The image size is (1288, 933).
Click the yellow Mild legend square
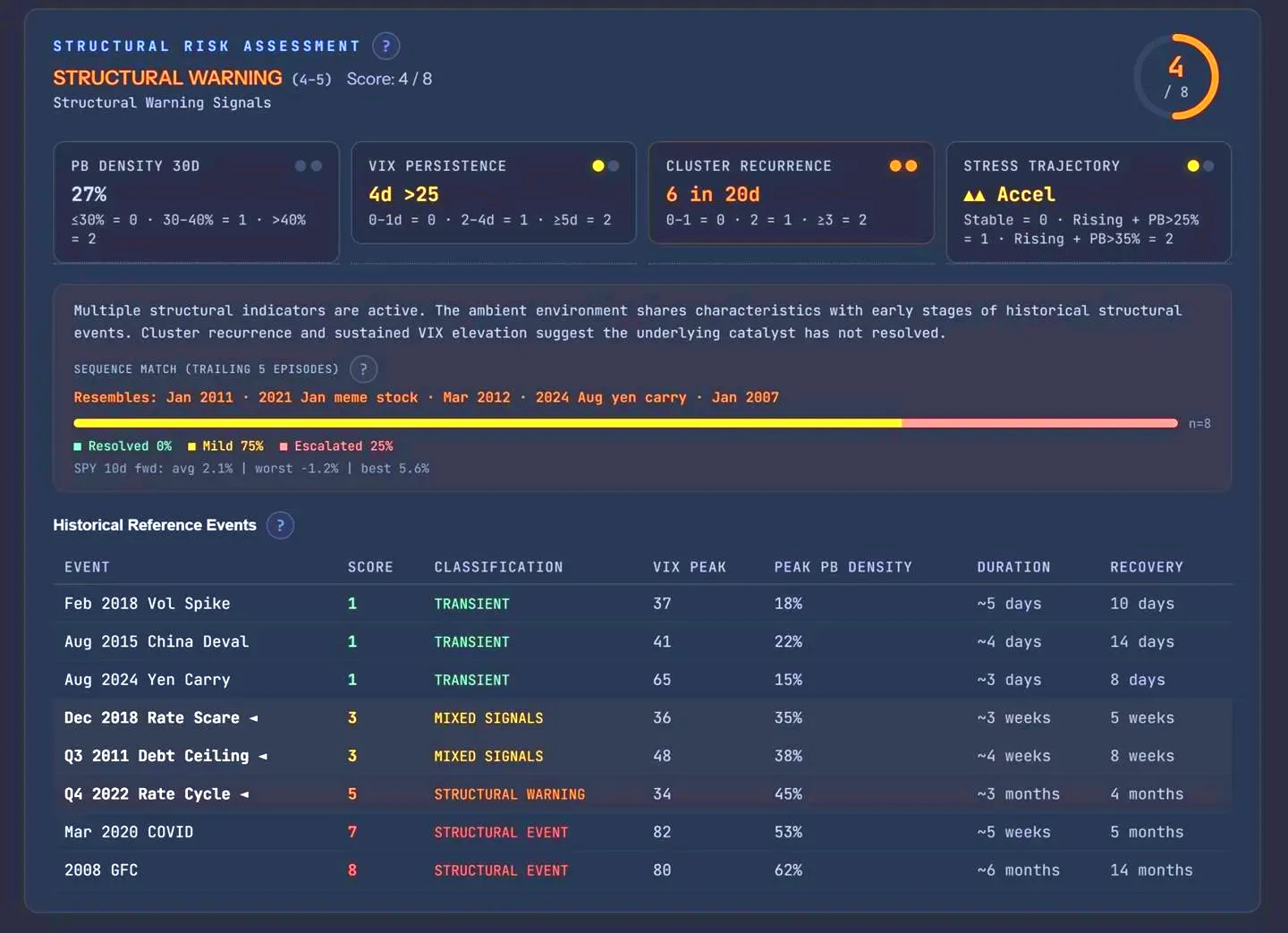point(191,446)
